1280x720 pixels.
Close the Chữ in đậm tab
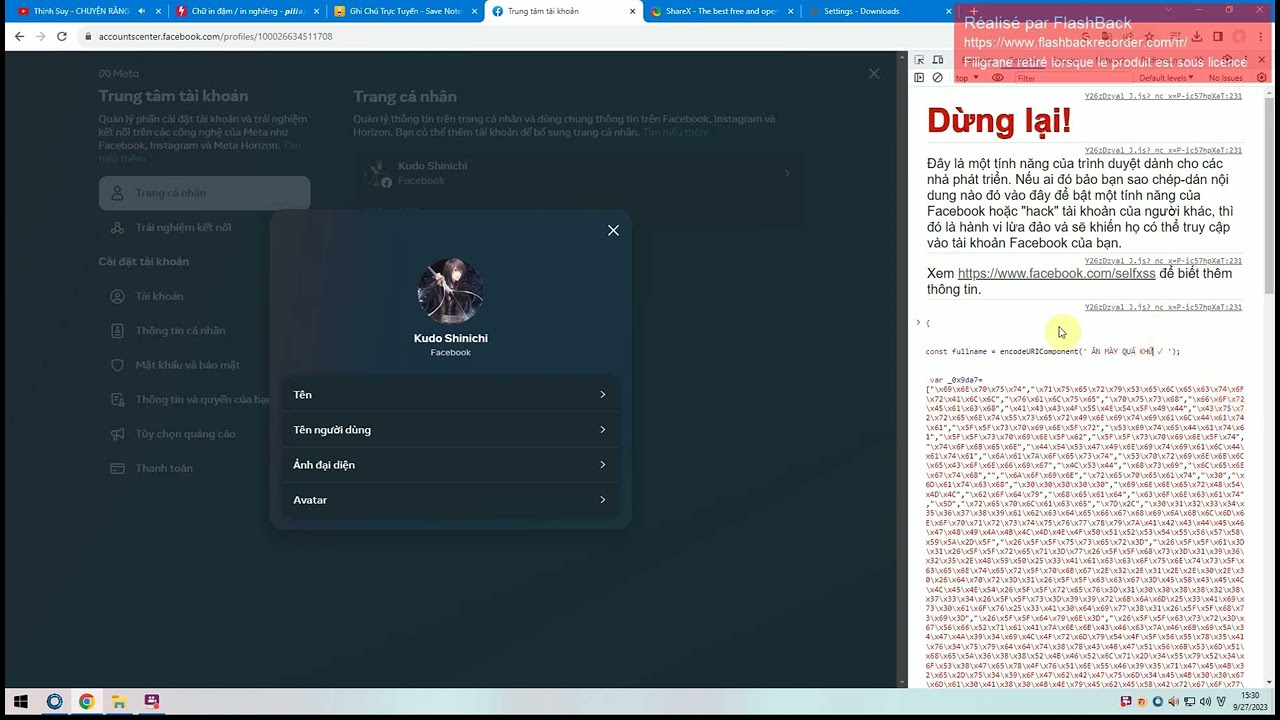click(x=316, y=11)
